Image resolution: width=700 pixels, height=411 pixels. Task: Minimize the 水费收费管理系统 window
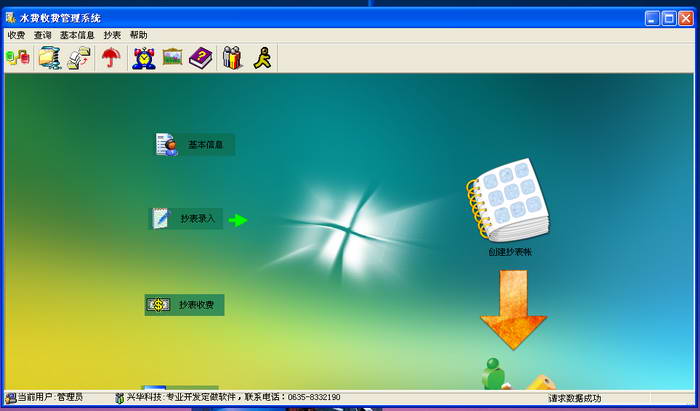(x=652, y=18)
